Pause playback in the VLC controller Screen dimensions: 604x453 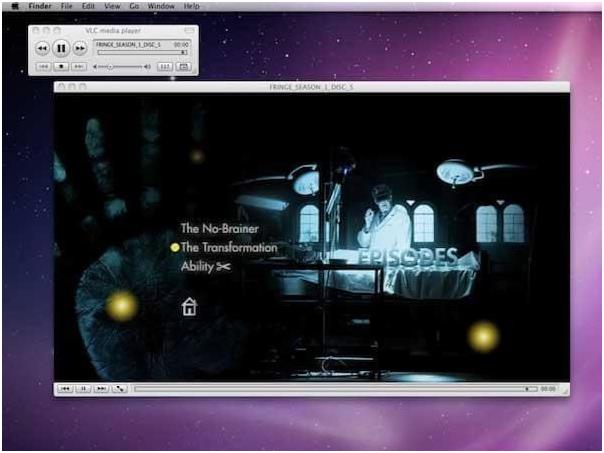click(60, 47)
